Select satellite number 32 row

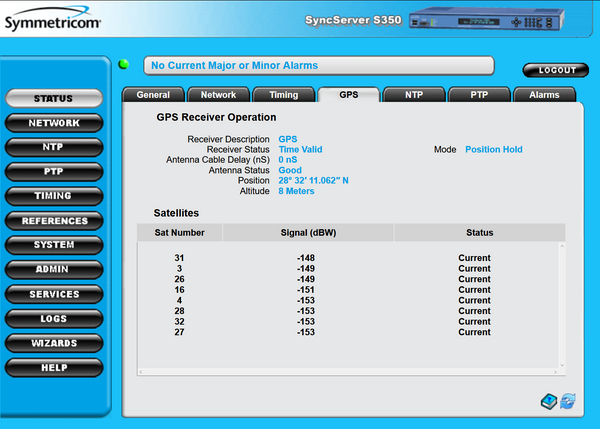coord(348,321)
